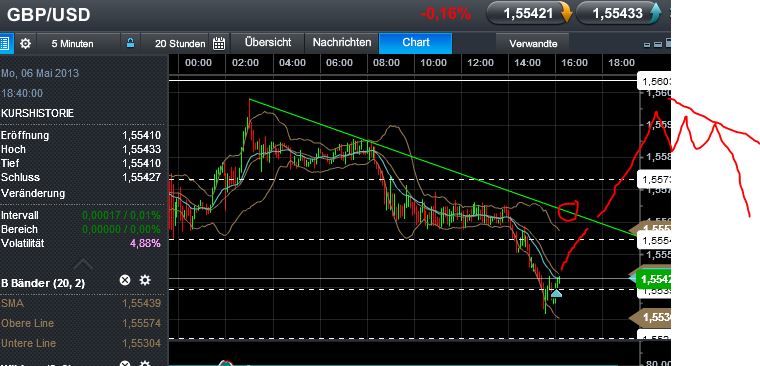The width and height of the screenshot is (760, 366).
Task: Switch to the Übersicht tab
Action: point(268,43)
